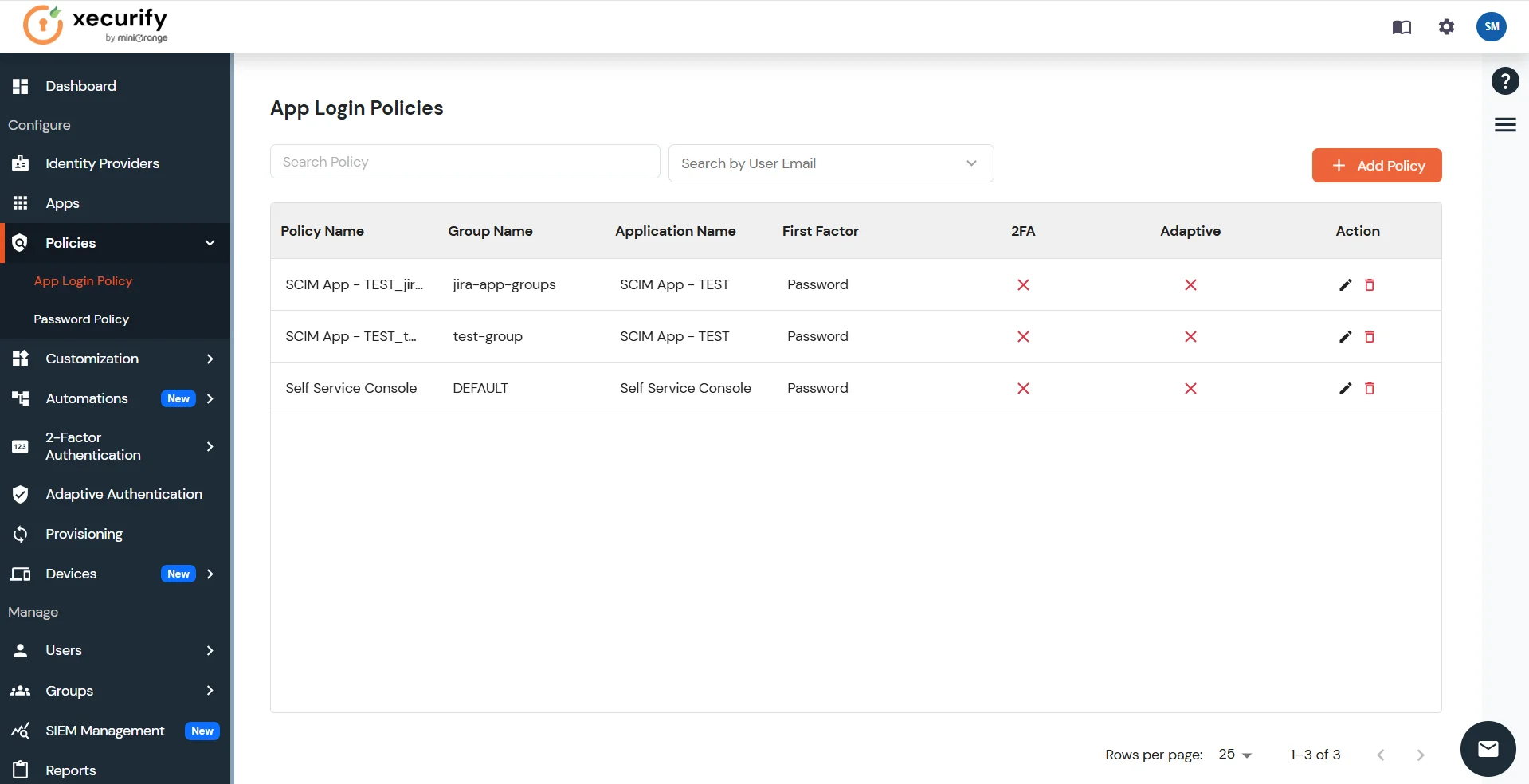Select Password Policy submenu item
The width and height of the screenshot is (1529, 784).
[x=81, y=319]
